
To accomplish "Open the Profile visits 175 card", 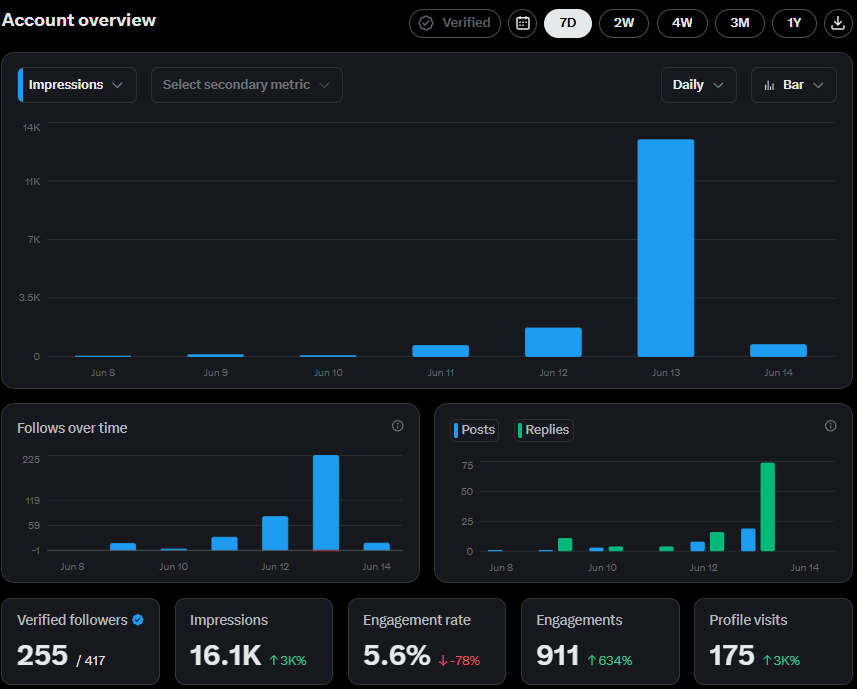I will tap(773, 641).
